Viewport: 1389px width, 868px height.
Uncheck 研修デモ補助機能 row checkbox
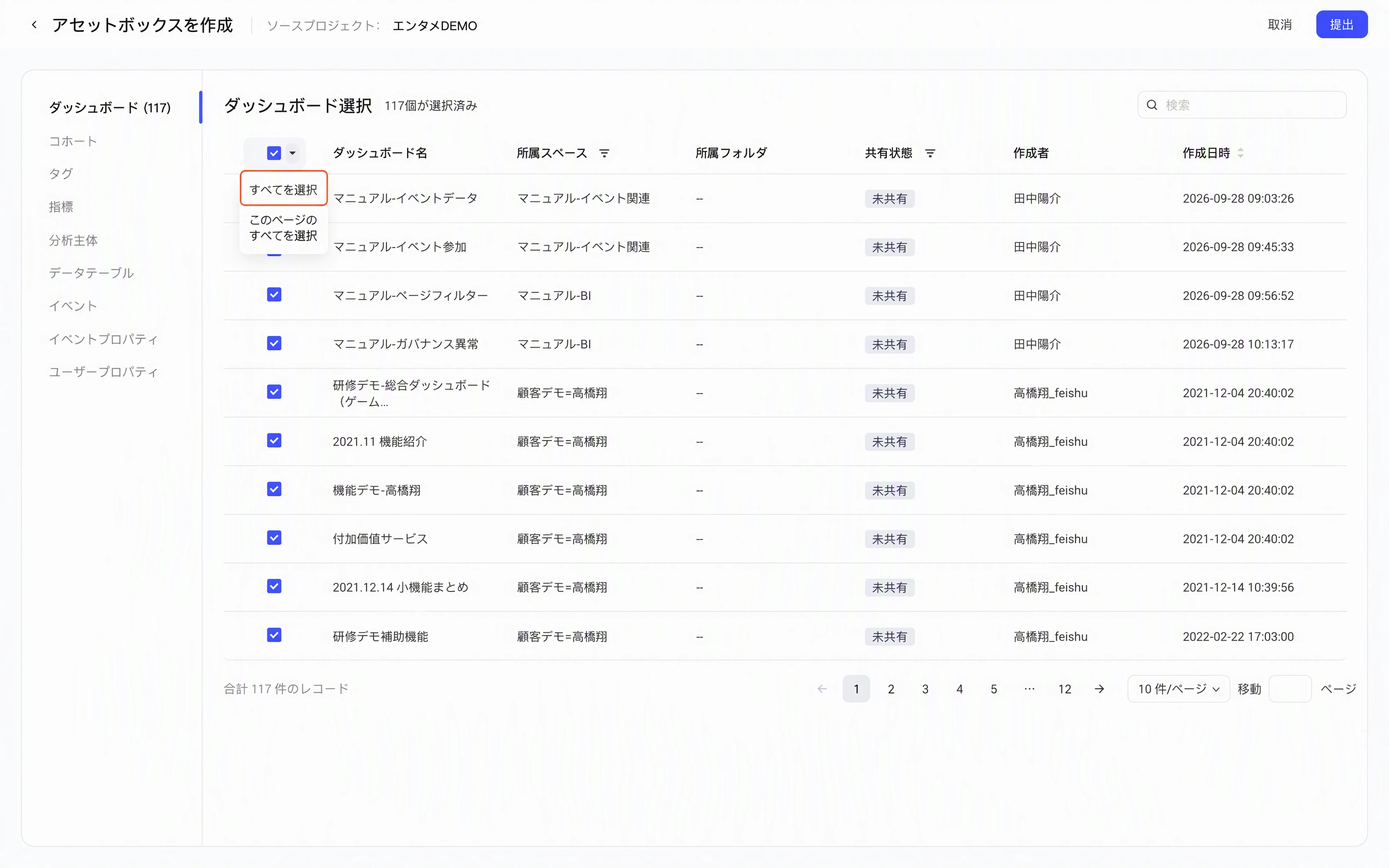274,635
